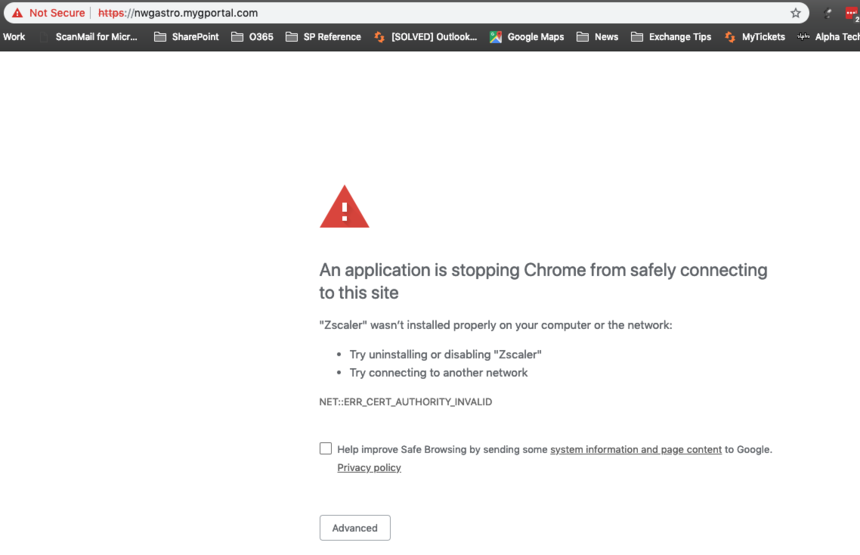Open system information and page content link
This screenshot has height=555, width=860.
[x=636, y=450]
